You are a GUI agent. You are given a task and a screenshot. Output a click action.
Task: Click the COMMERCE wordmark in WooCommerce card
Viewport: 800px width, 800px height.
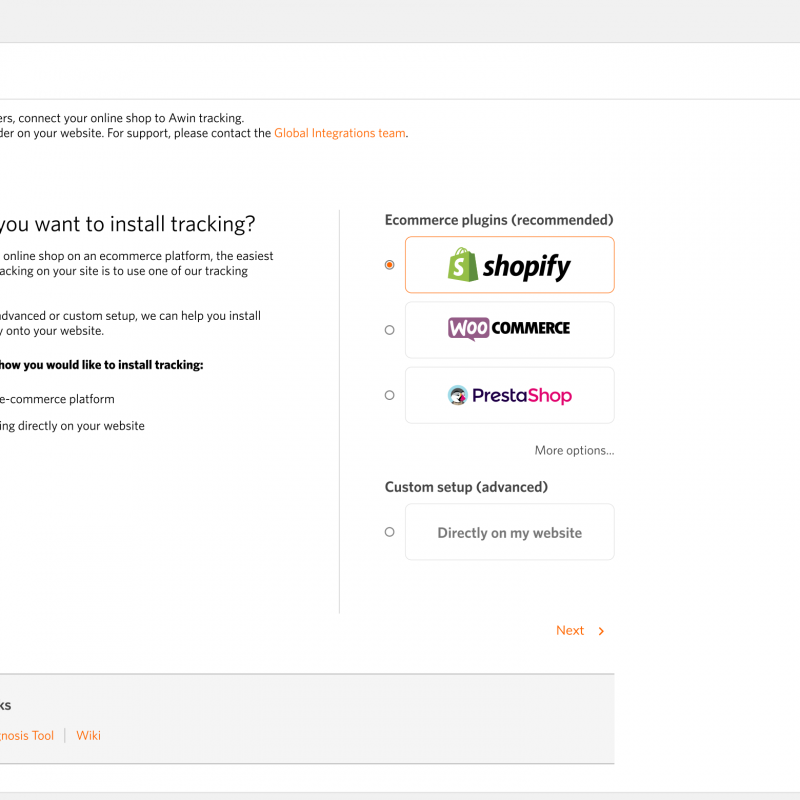[x=529, y=328]
